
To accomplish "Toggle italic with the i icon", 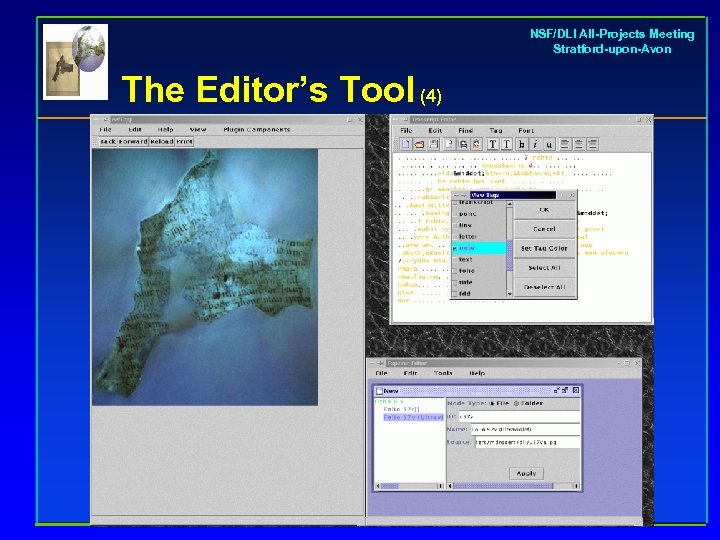I will click(535, 144).
